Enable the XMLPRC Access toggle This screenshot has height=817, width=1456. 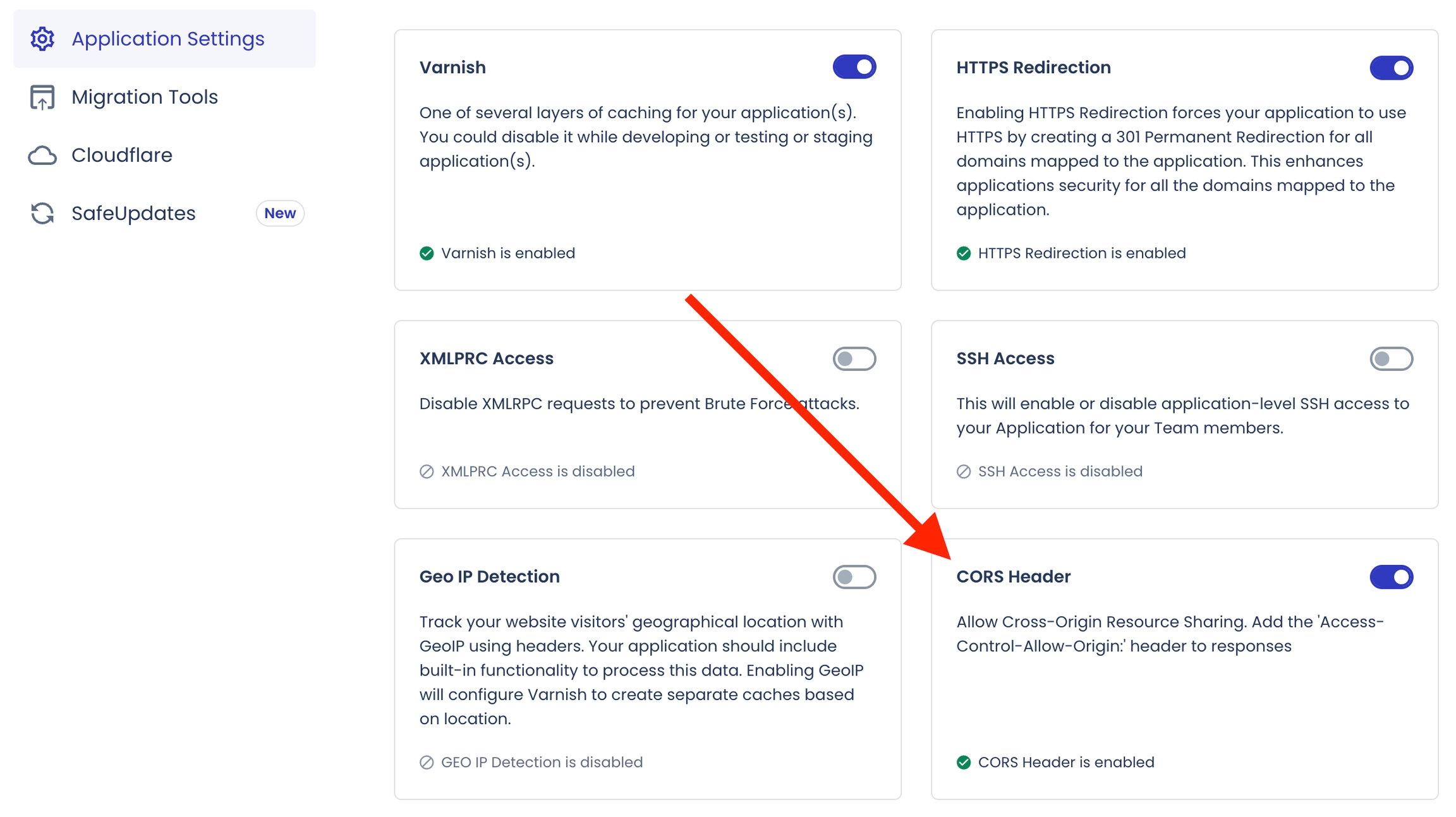coord(854,359)
